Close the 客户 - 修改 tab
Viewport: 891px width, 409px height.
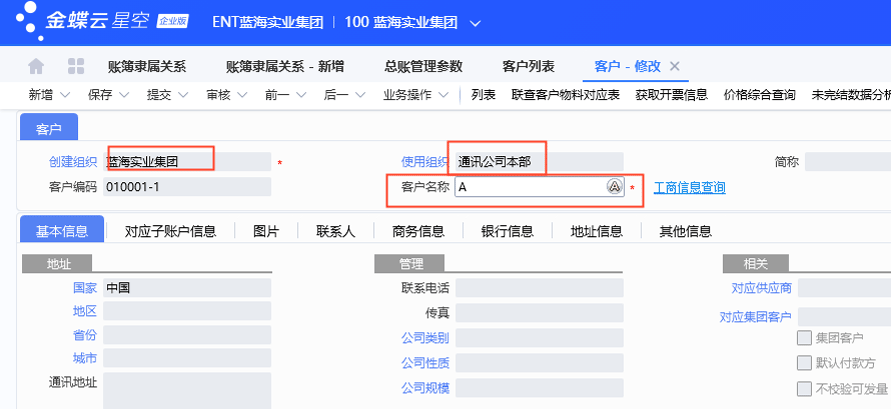(x=675, y=66)
